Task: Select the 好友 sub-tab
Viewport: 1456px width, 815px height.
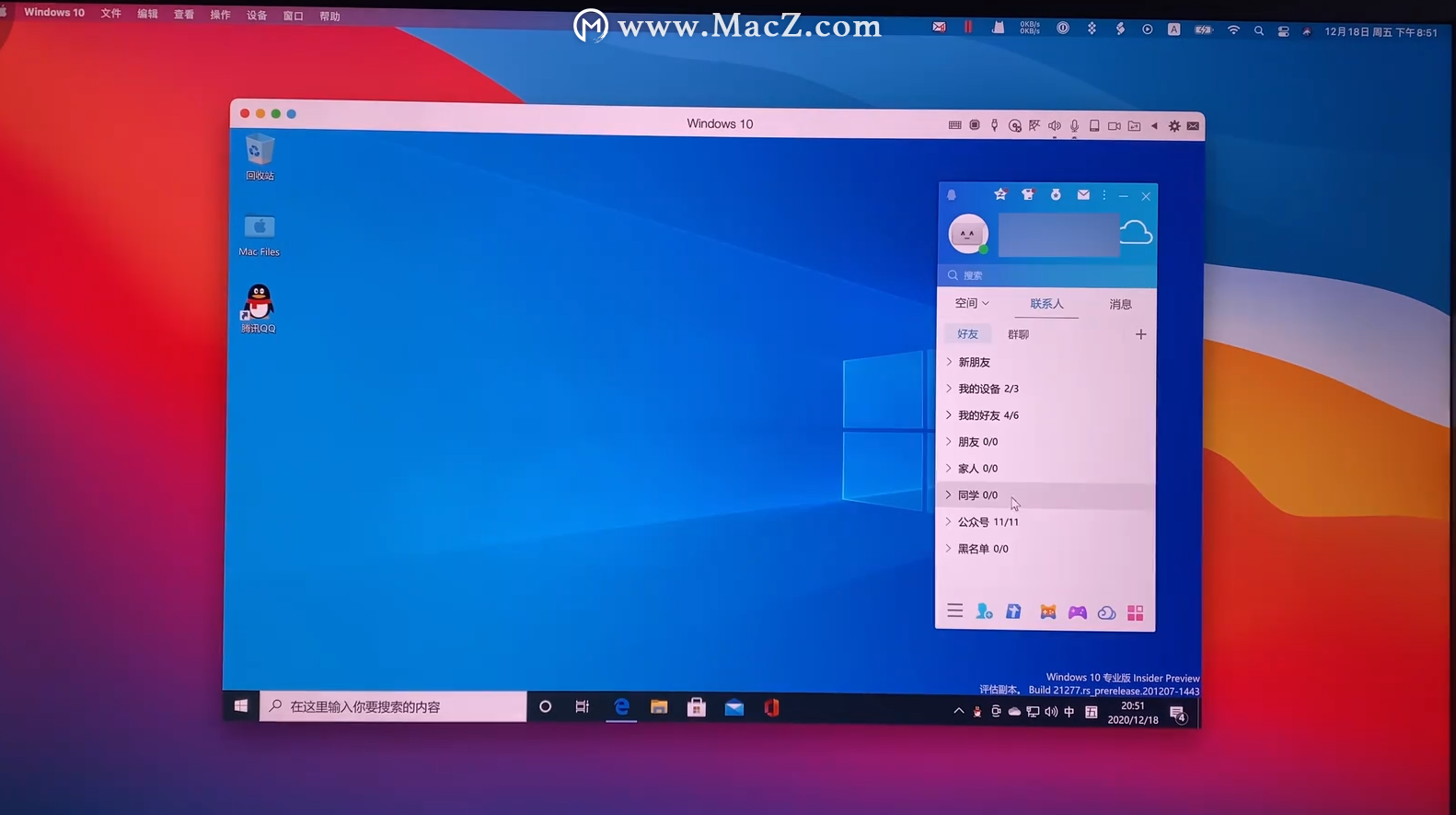Action: (967, 334)
